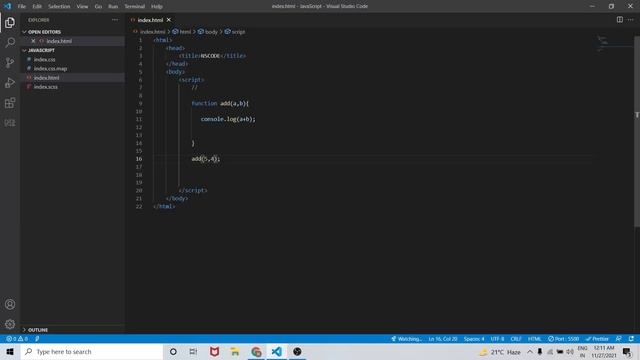Viewport: 640px width, 360px height.
Task: Change end of line sequence CRLF
Action: point(516,339)
